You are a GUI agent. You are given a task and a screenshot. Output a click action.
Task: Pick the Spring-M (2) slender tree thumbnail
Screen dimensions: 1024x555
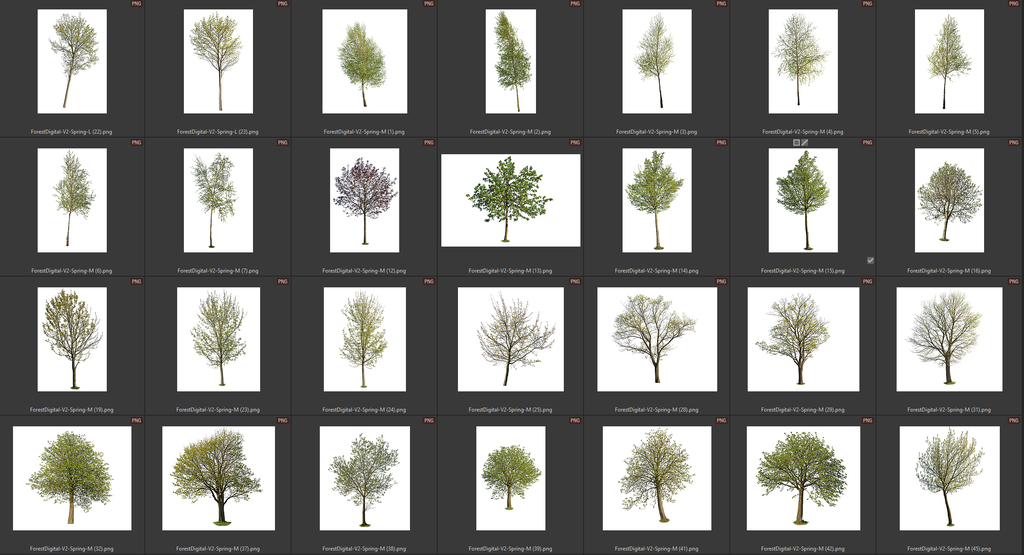click(x=510, y=61)
